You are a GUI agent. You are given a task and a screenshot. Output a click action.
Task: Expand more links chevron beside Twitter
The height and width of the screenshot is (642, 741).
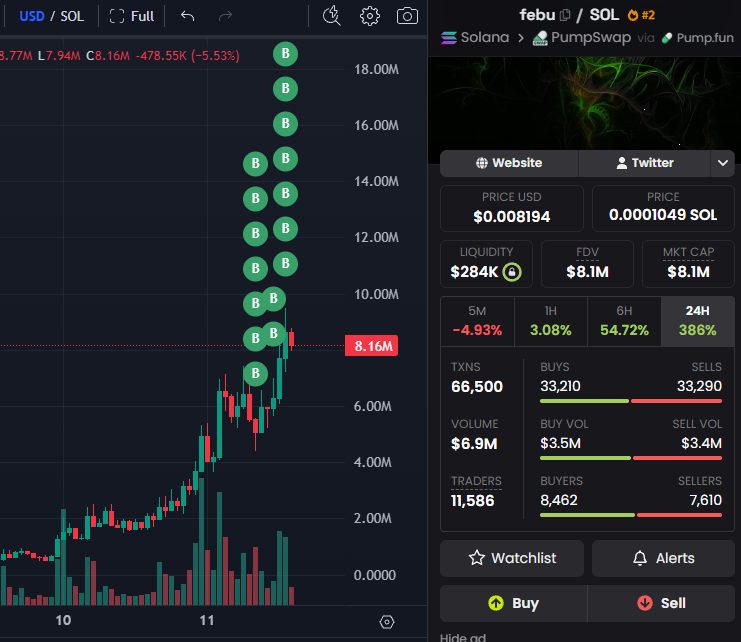pyautogui.click(x=723, y=163)
